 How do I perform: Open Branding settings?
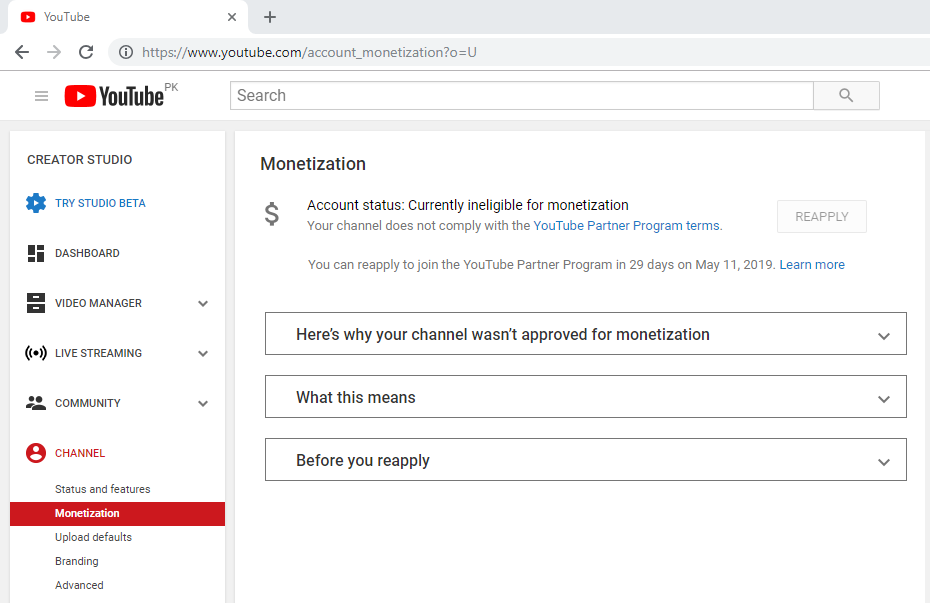(x=77, y=561)
